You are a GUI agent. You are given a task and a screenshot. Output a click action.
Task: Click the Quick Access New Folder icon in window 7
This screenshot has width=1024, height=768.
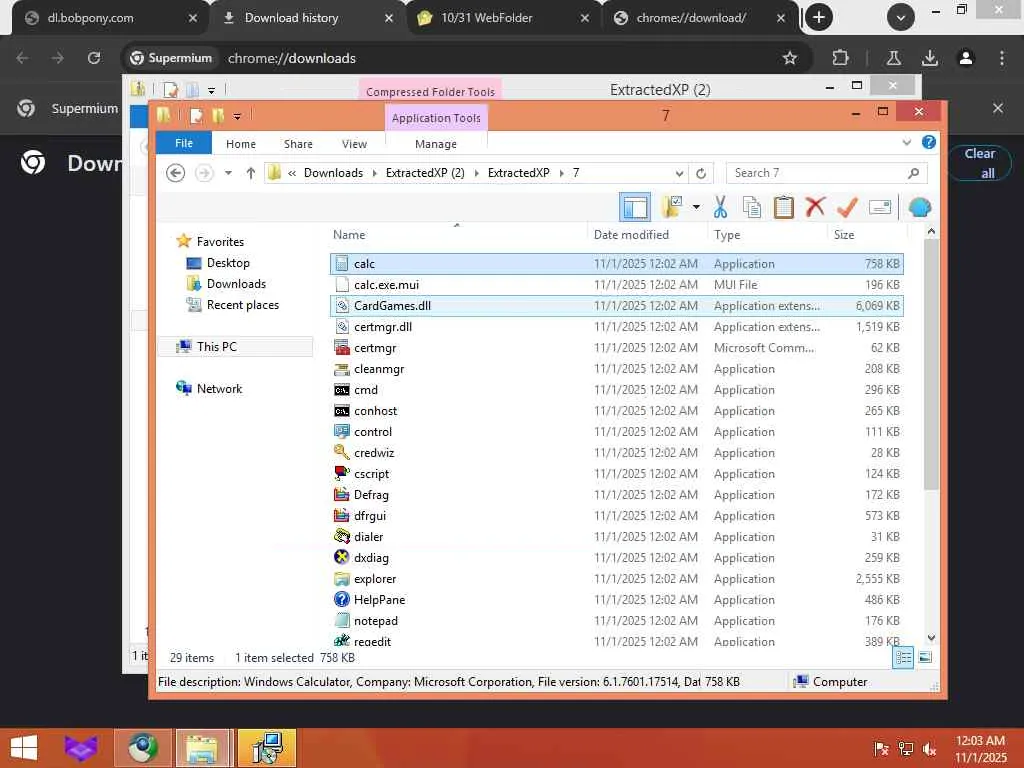(217, 116)
